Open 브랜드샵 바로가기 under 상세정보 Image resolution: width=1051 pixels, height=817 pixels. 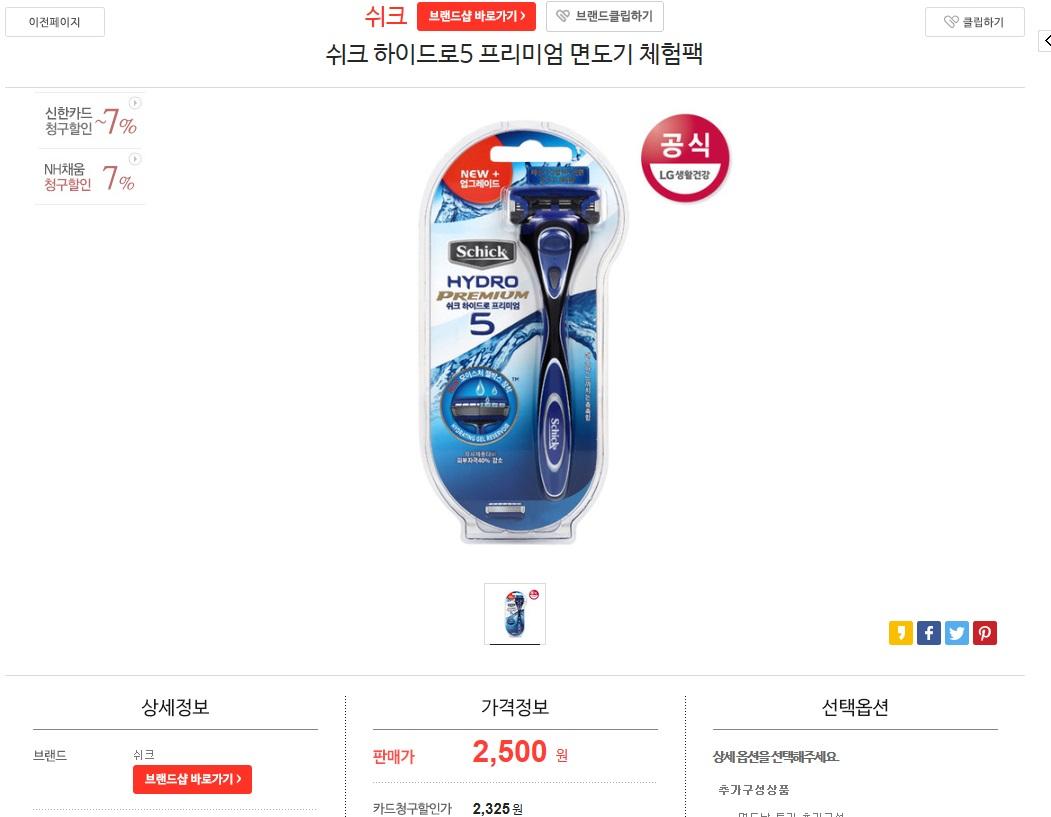[x=192, y=779]
